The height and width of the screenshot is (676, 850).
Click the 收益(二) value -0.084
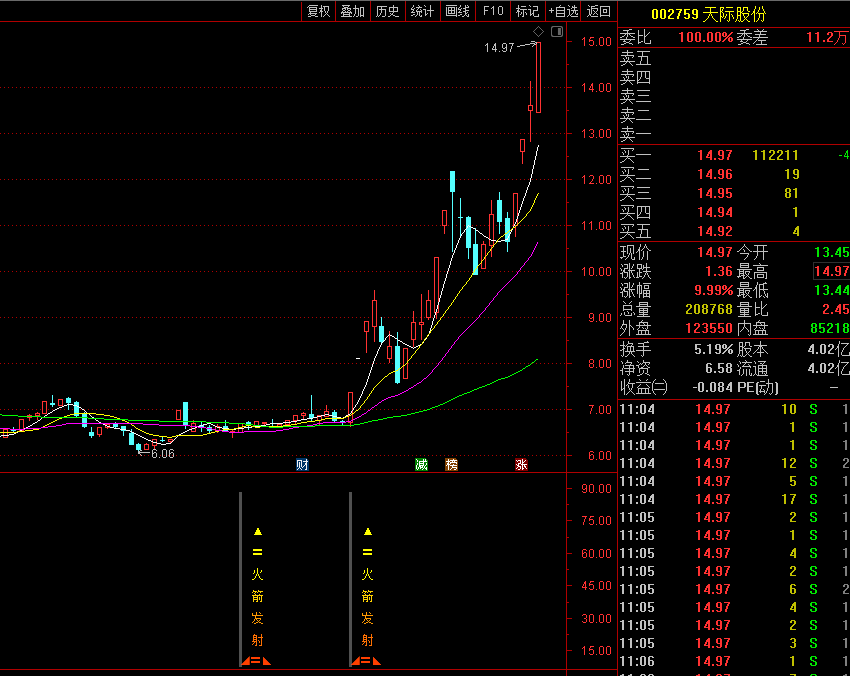pos(712,388)
